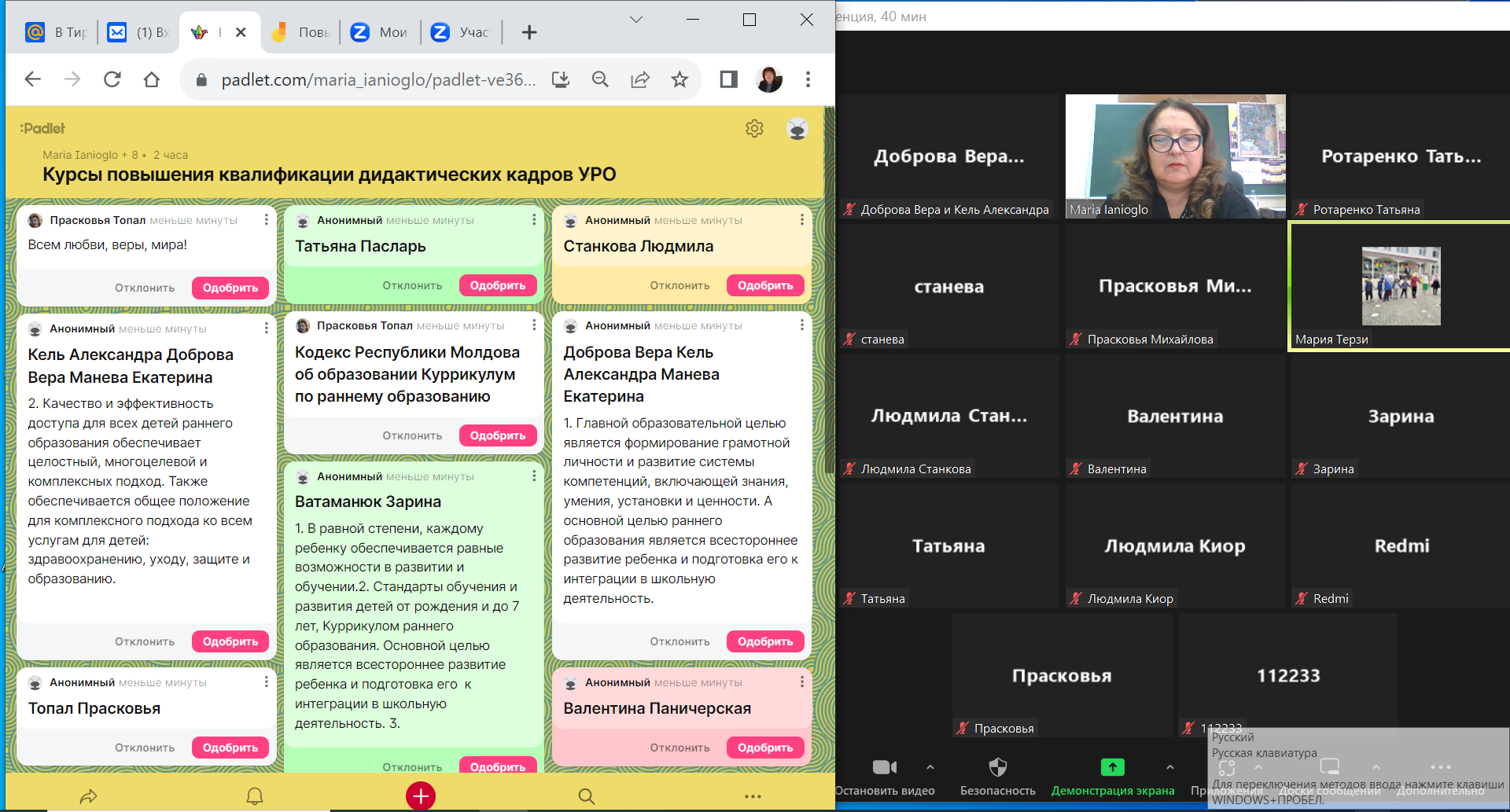1510x812 pixels.
Task: Reject the Топал Прасковья post
Action: coord(145,748)
